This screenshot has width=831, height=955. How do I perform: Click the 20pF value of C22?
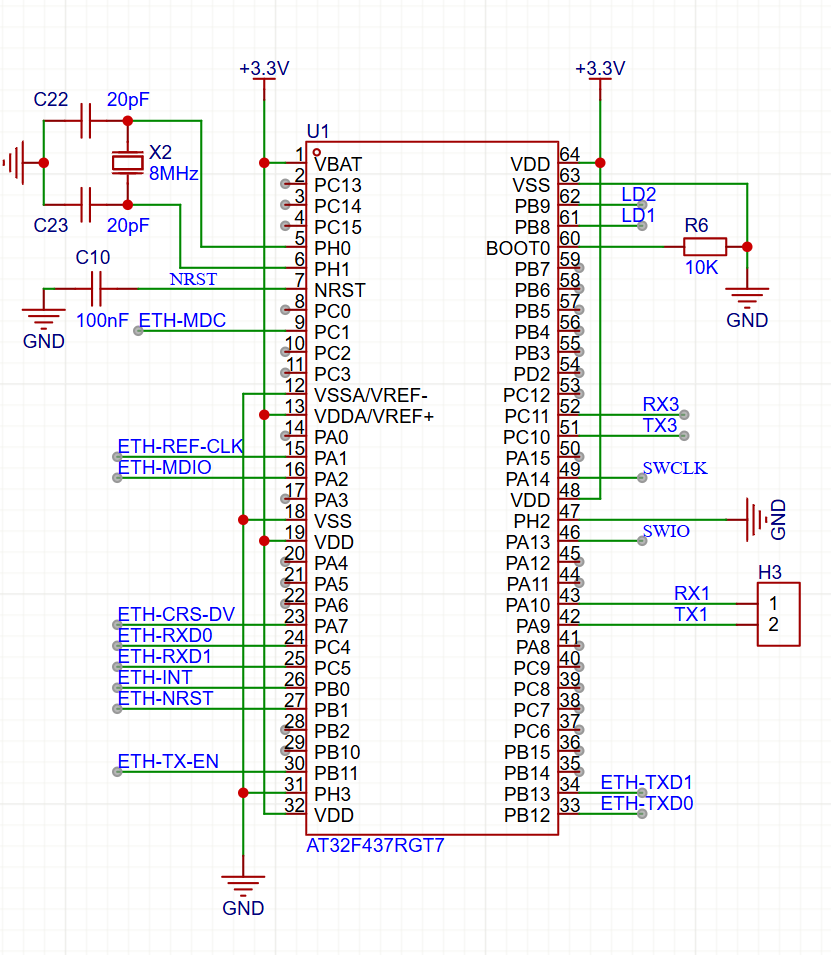[x=128, y=99]
